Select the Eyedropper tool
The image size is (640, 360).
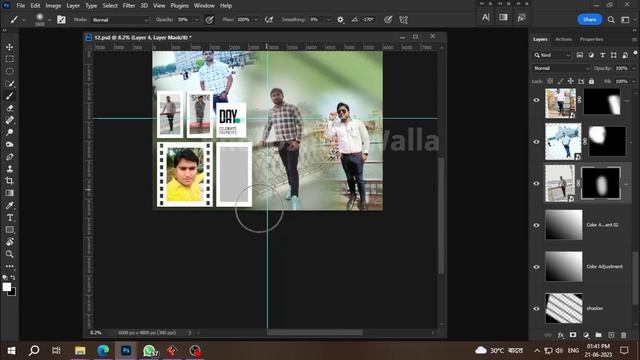pyautogui.click(x=9, y=205)
